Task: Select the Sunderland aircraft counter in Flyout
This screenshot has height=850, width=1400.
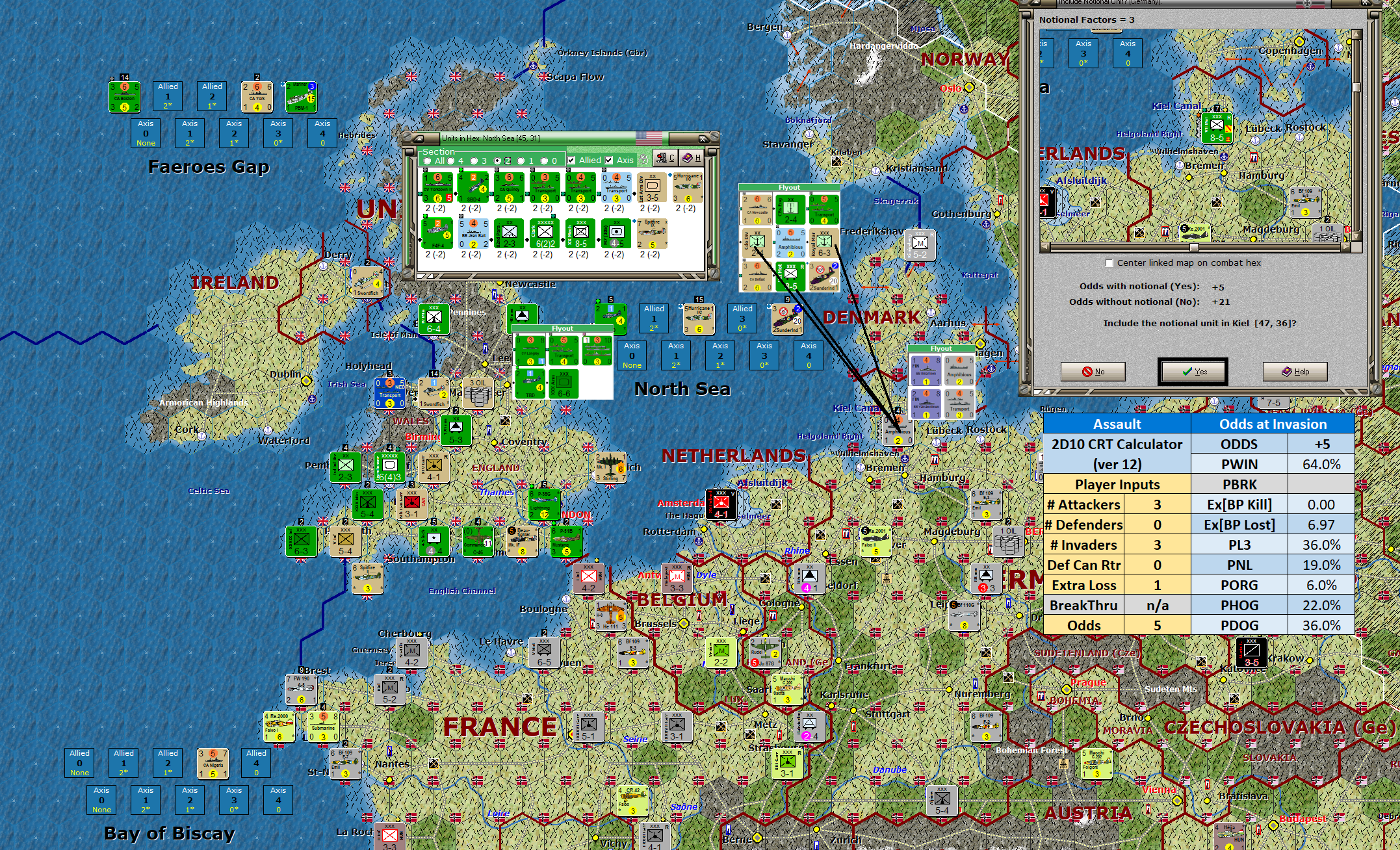Action: tap(824, 276)
